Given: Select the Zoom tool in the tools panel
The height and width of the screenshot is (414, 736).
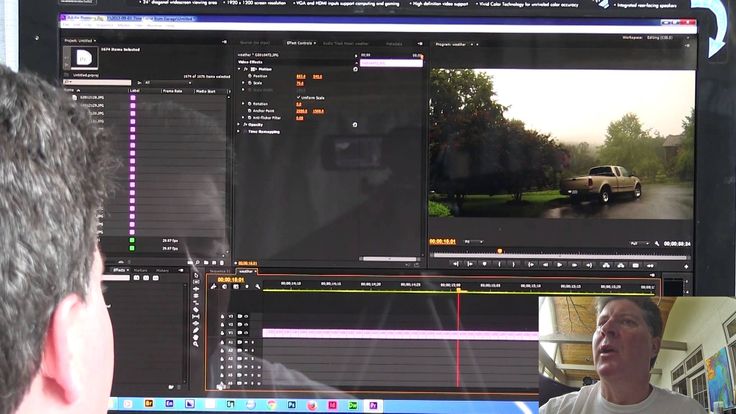Looking at the screenshot, I should tap(196, 344).
